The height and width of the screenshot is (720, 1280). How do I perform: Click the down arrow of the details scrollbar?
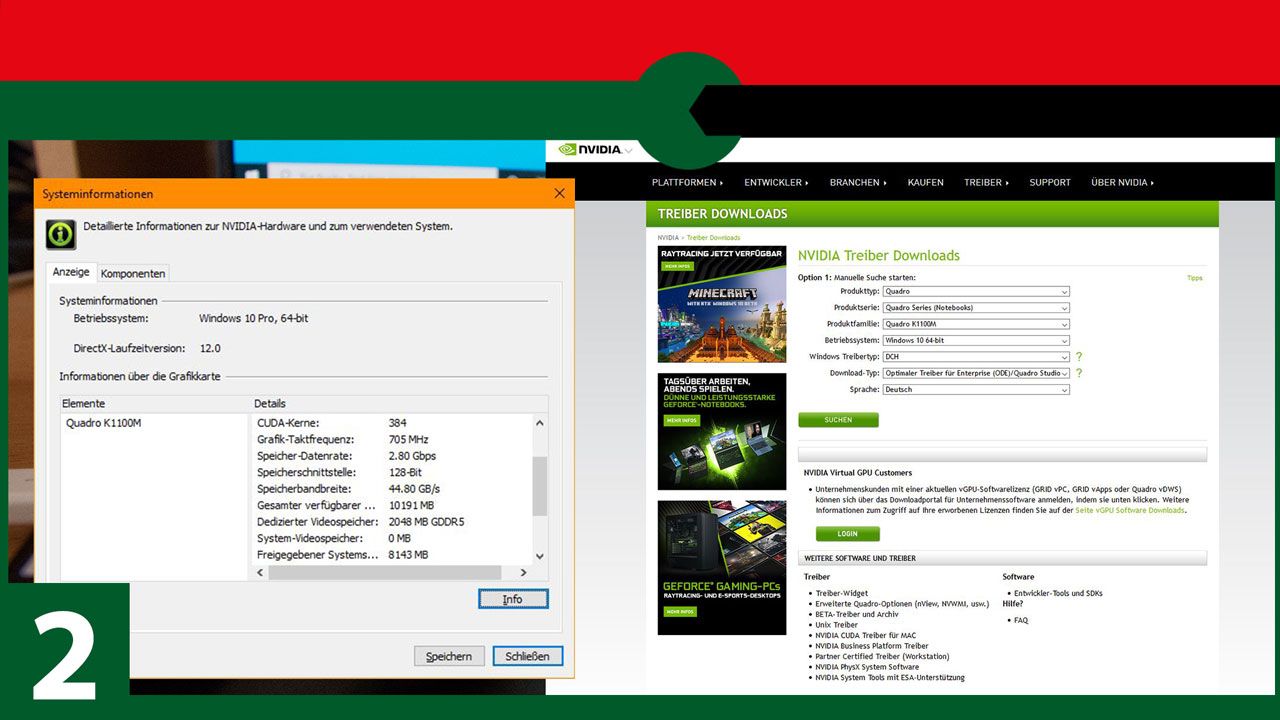point(539,555)
